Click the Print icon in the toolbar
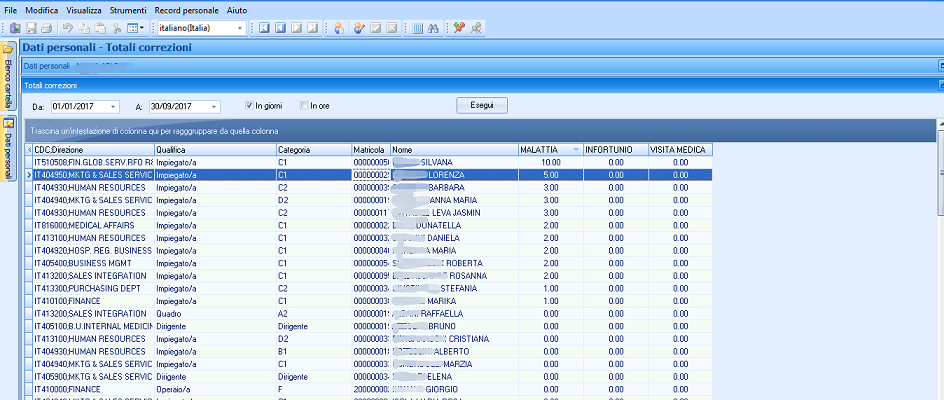Screen dimensions: 944x400 click(46, 28)
